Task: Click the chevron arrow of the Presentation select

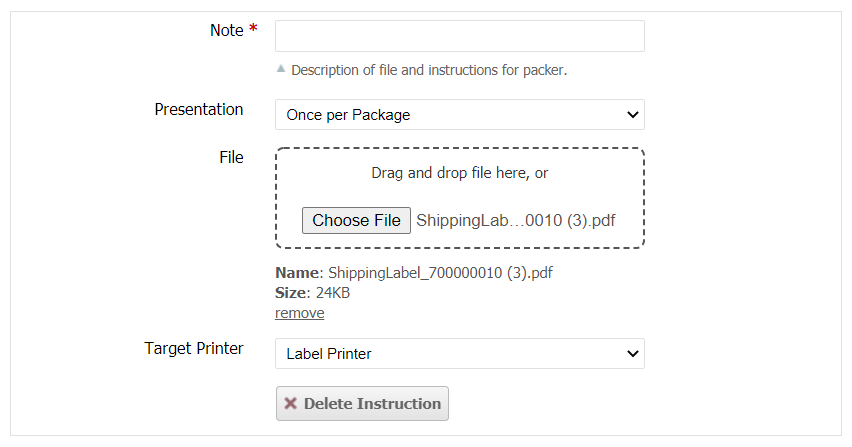Action: click(632, 114)
